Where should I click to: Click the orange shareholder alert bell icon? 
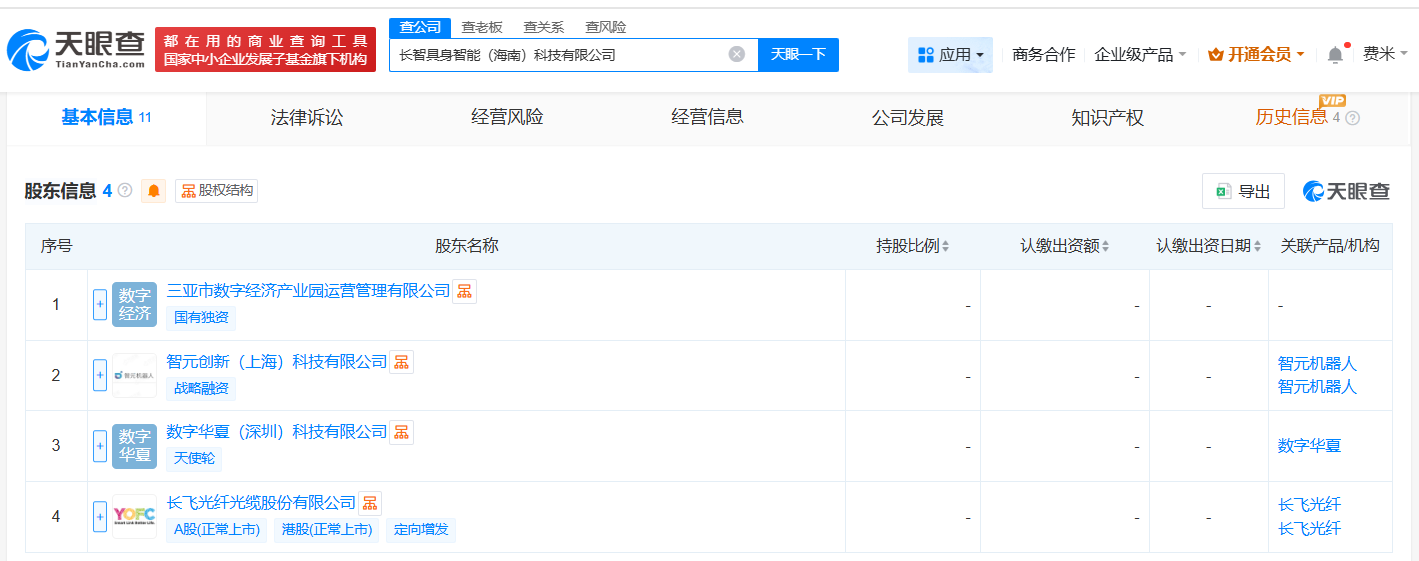click(154, 190)
